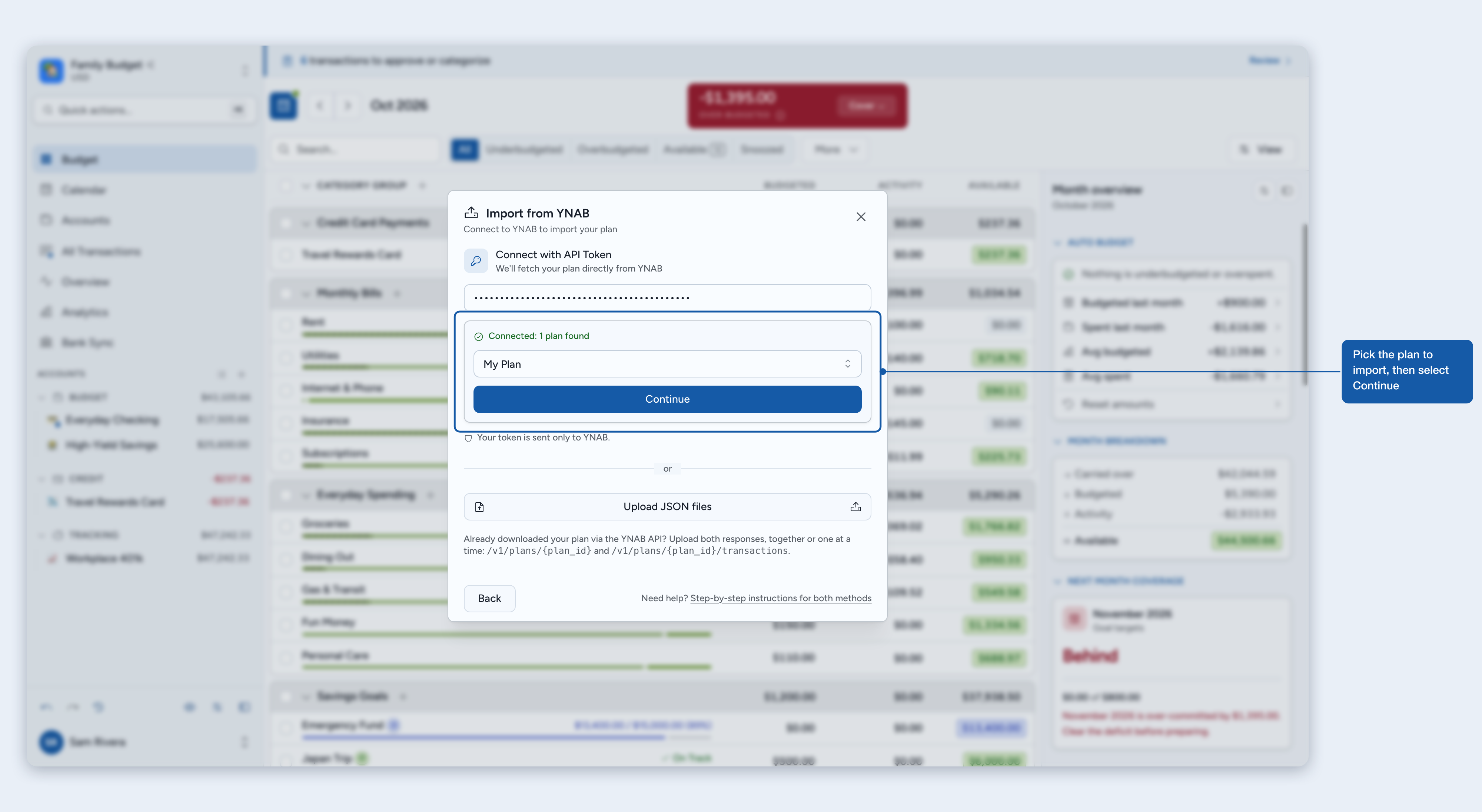This screenshot has width=1482, height=812.
Task: Select the Snoozed filter tab
Action: point(762,150)
